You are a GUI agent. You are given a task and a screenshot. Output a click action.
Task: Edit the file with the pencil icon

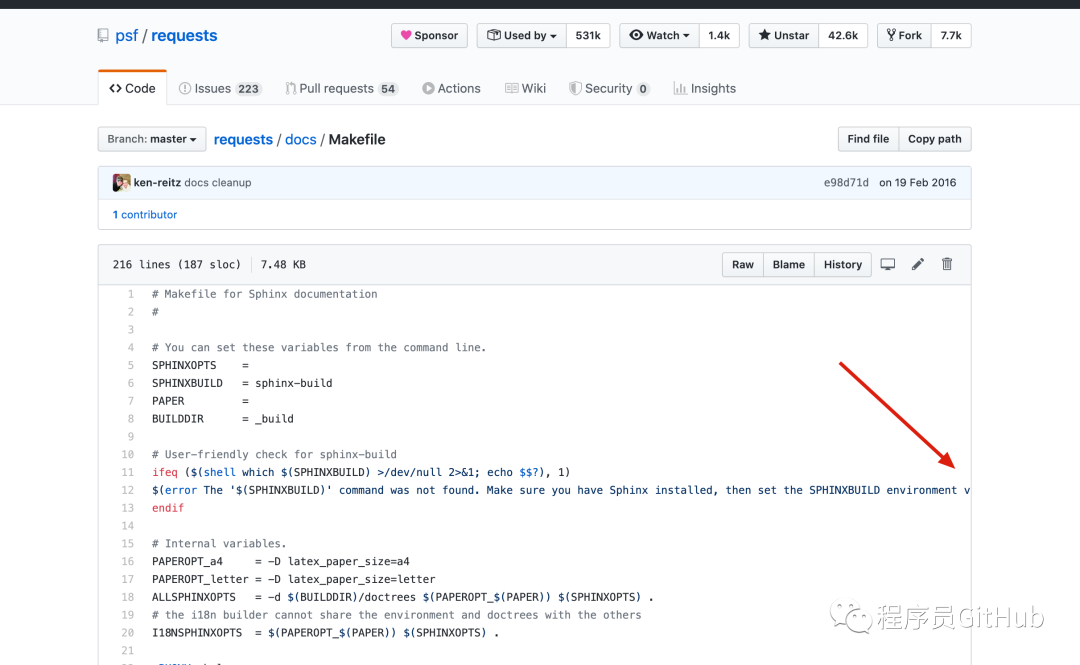pyautogui.click(x=917, y=265)
